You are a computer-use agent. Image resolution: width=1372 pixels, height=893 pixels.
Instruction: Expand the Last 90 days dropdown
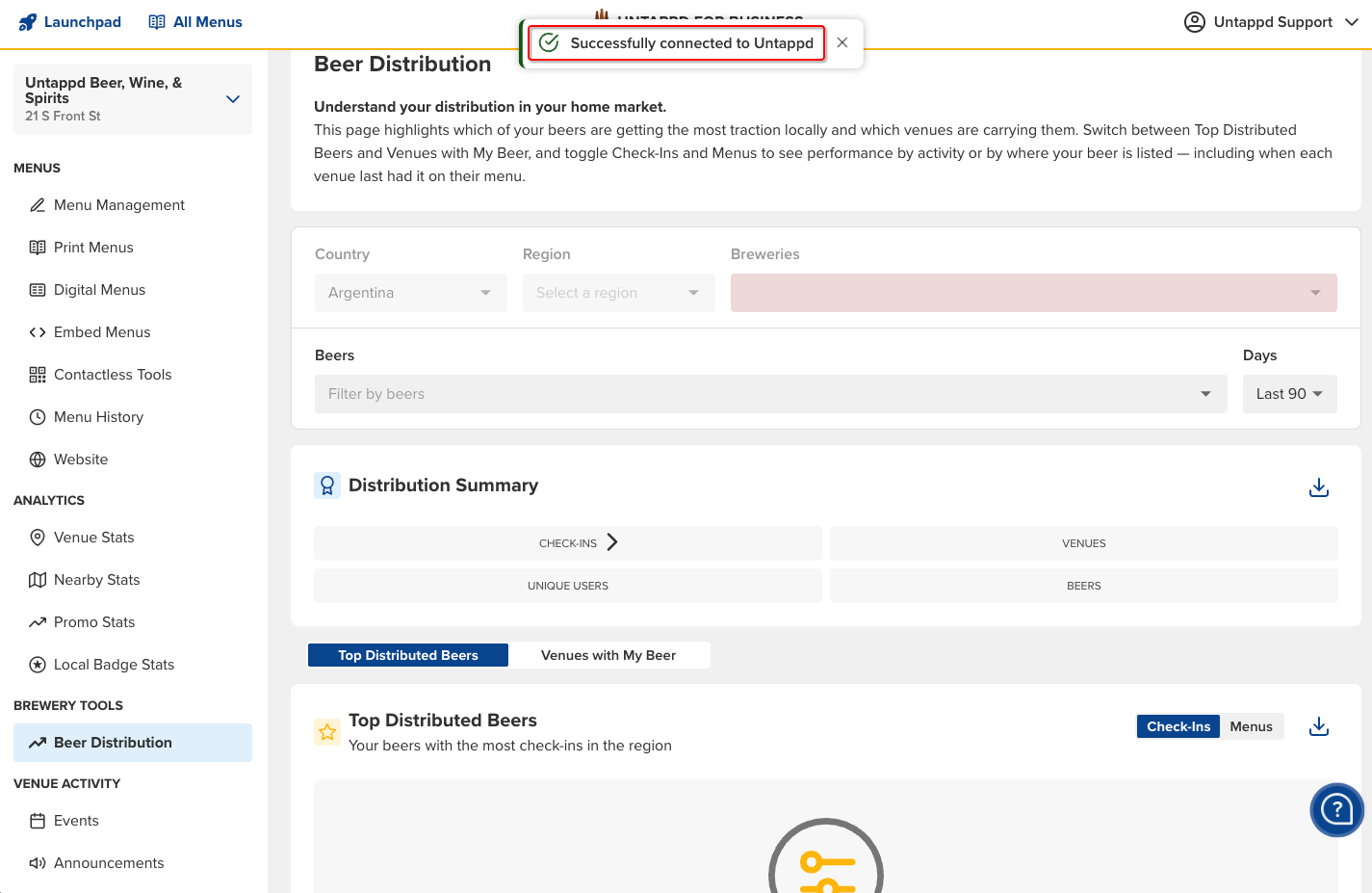click(x=1289, y=394)
